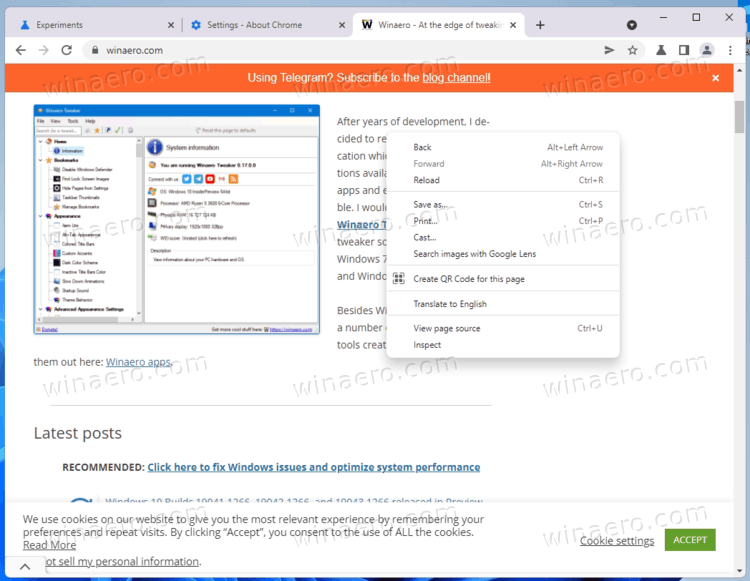Select Create QR Code for this page
The width and height of the screenshot is (750, 581).
(x=503, y=279)
